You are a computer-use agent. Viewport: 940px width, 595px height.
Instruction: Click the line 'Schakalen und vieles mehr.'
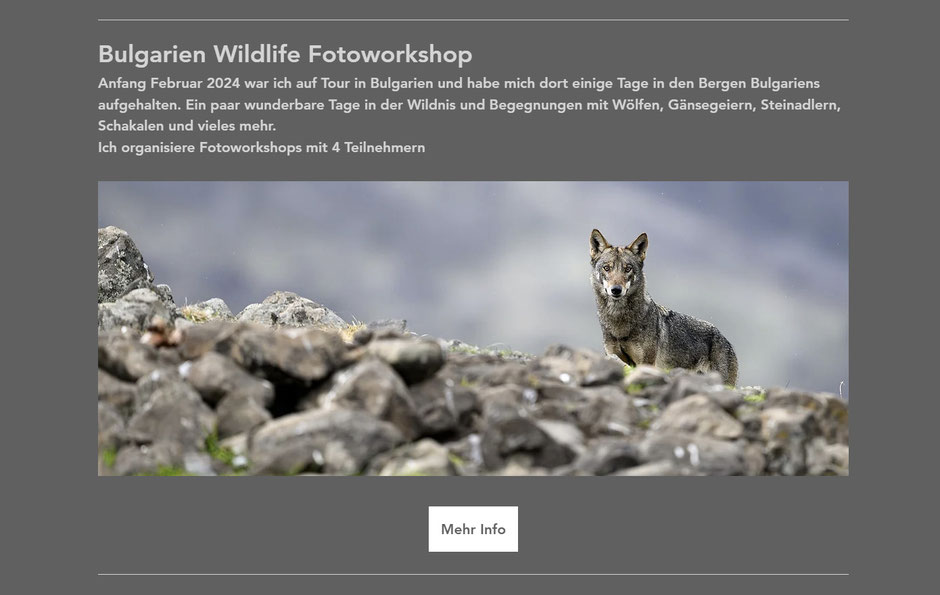coord(187,126)
